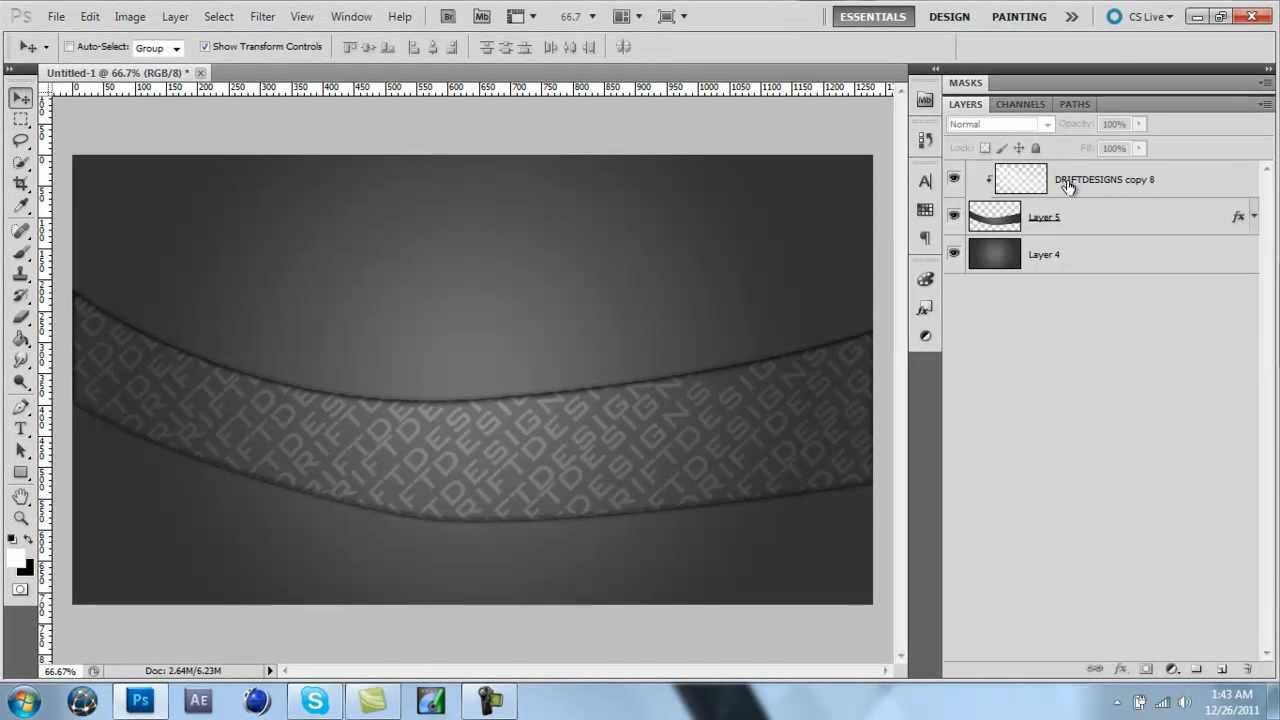Select the Eyedropper tool
Image resolution: width=1280 pixels, height=720 pixels.
[x=20, y=205]
